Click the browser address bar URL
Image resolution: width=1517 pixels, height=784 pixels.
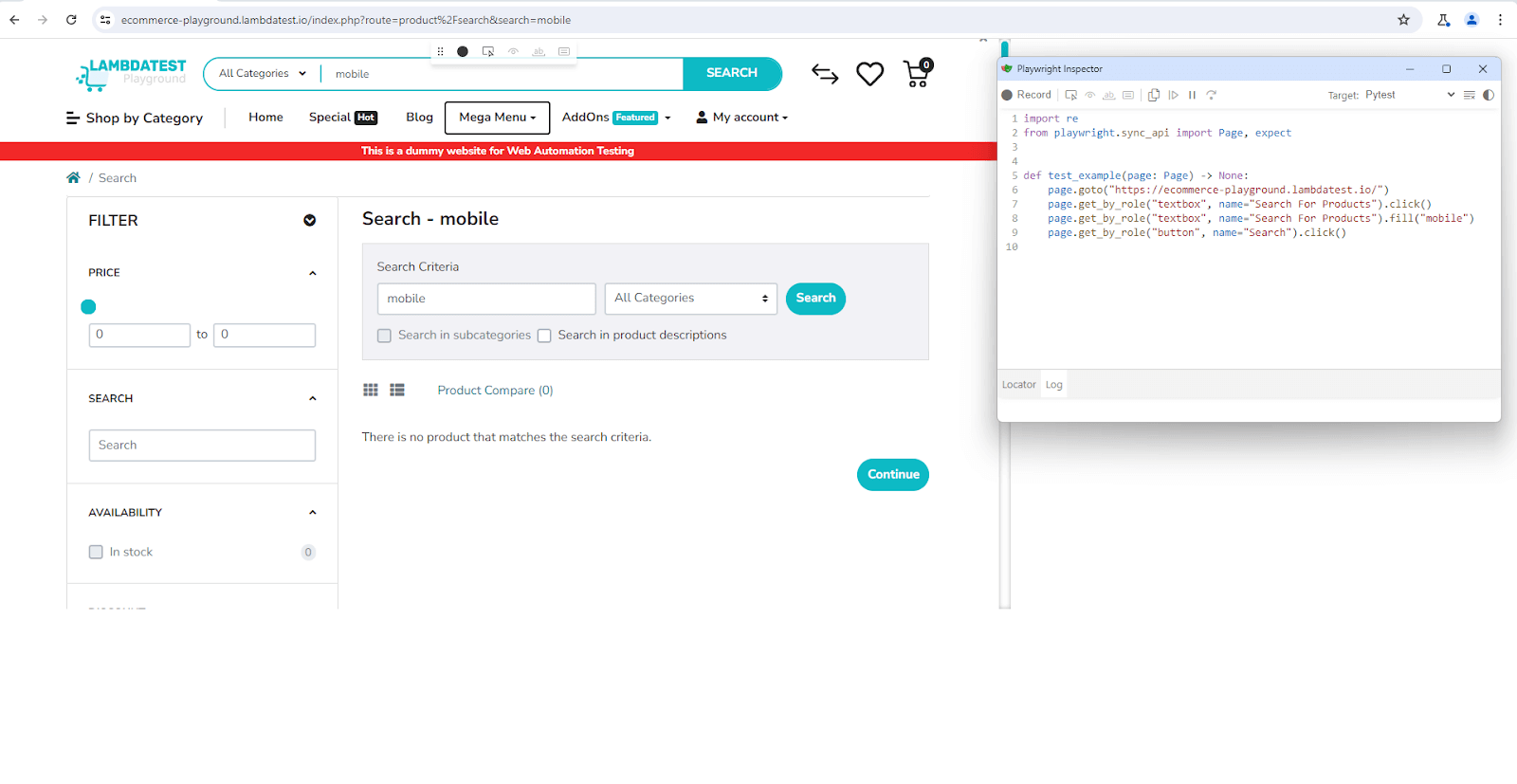pyautogui.click(x=345, y=20)
